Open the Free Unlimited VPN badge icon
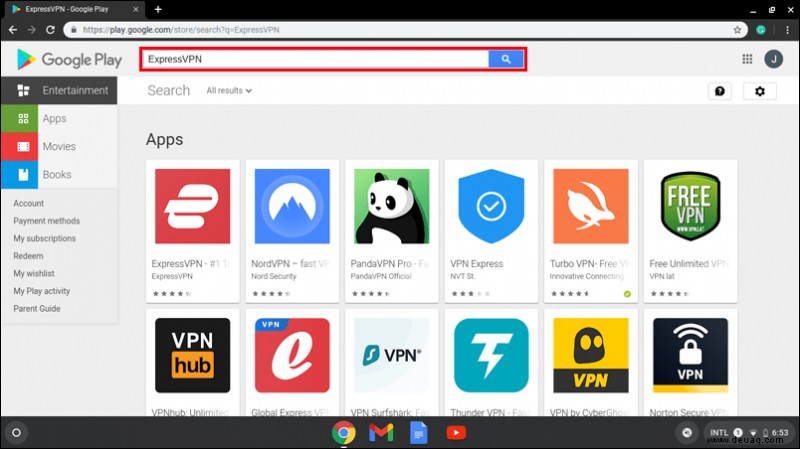This screenshot has width=800, height=449. coord(690,206)
